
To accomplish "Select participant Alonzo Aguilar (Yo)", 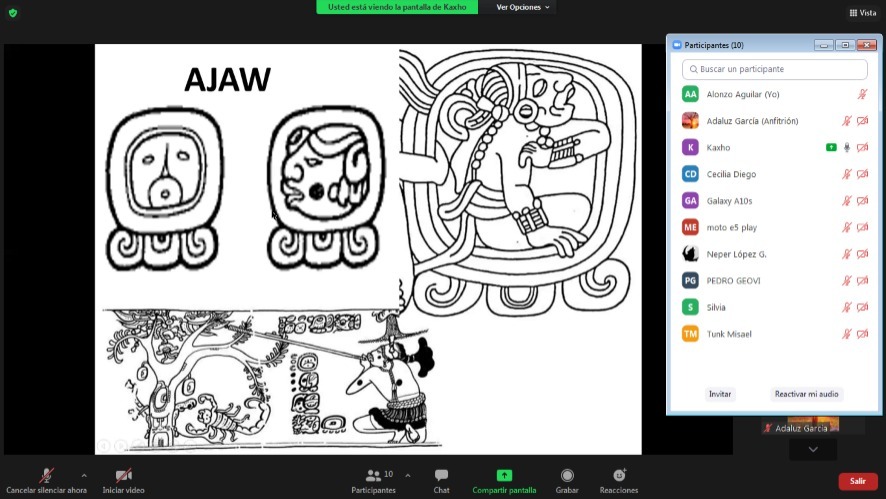I will pyautogui.click(x=774, y=94).
